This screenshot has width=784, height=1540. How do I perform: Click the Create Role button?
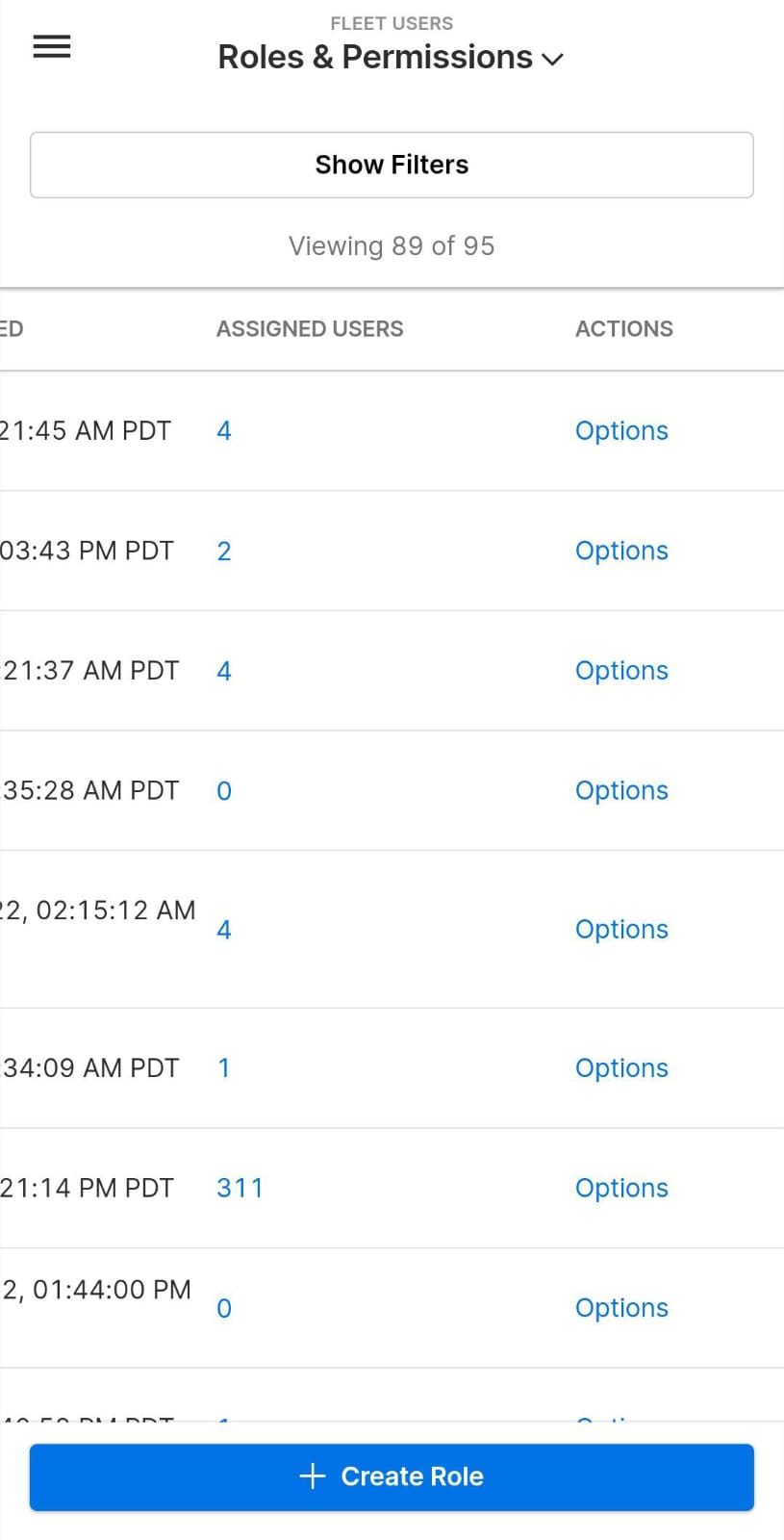pos(392,1476)
